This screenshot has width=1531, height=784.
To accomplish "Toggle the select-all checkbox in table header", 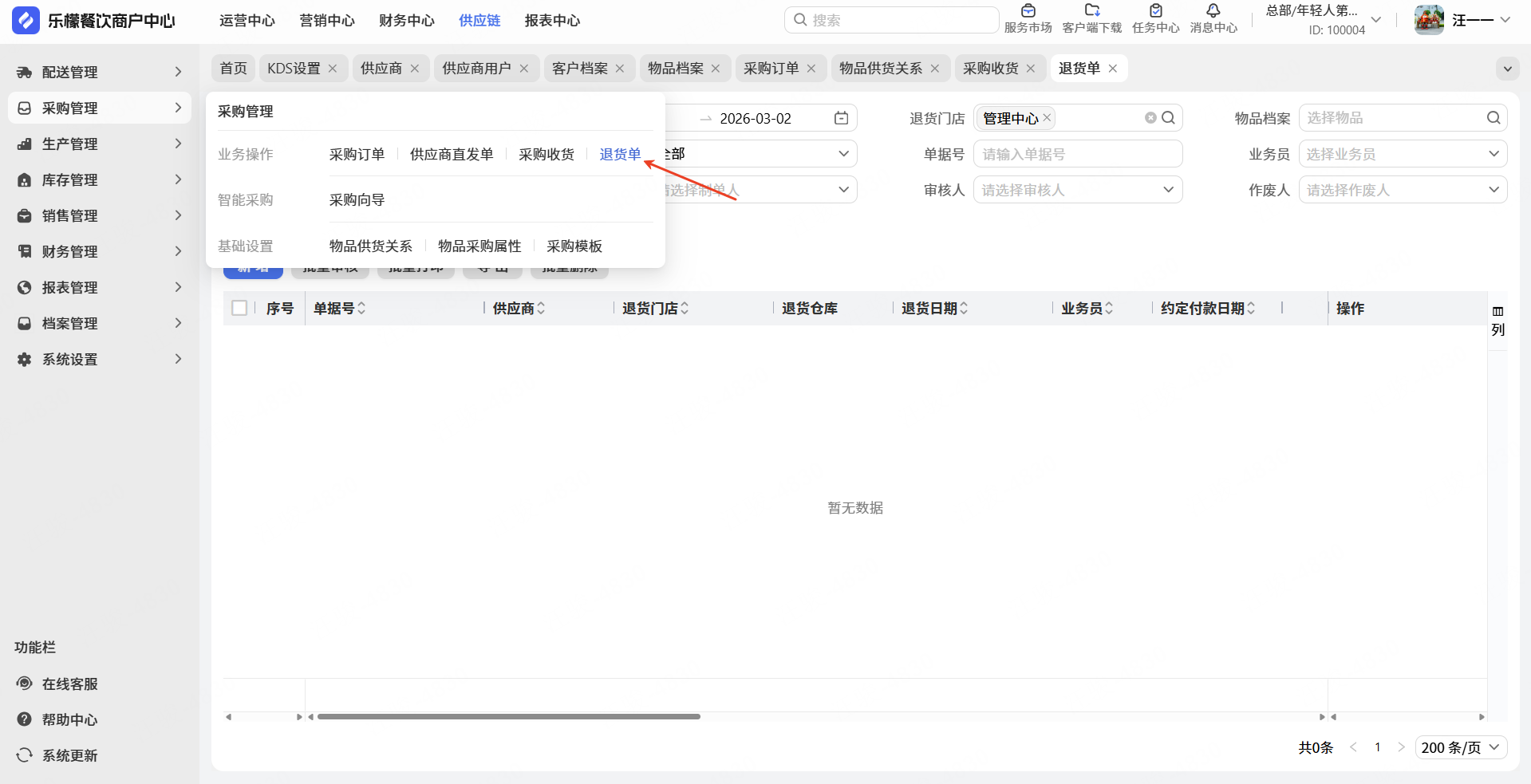I will click(x=239, y=308).
